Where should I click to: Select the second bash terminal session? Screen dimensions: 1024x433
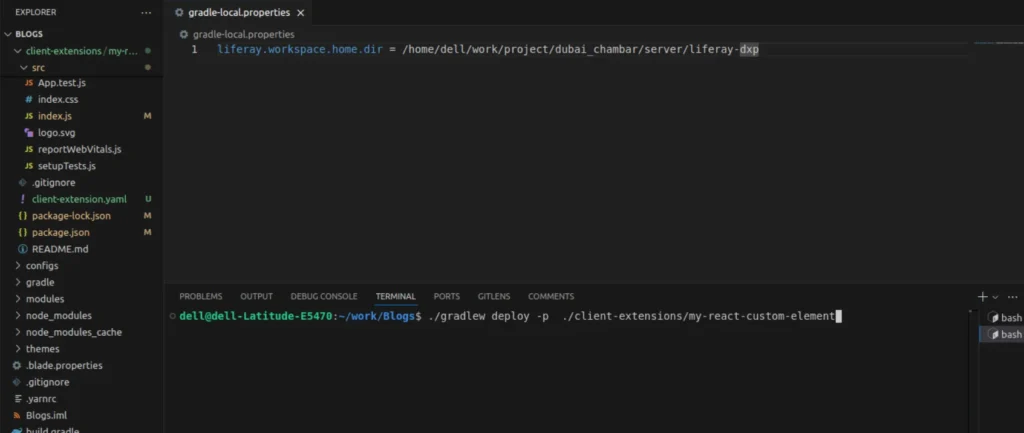click(1004, 334)
